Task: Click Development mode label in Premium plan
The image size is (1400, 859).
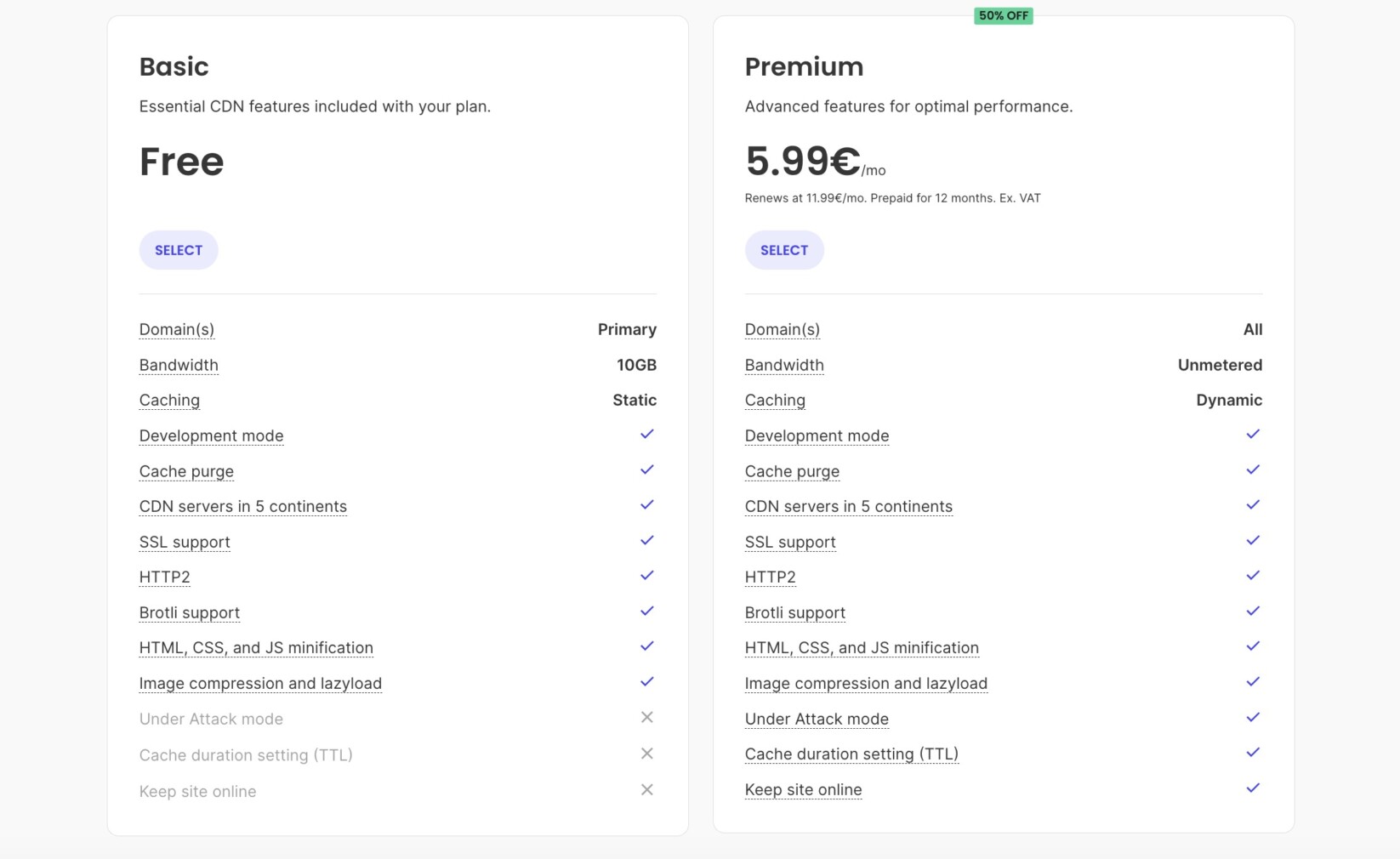Action: tap(817, 435)
